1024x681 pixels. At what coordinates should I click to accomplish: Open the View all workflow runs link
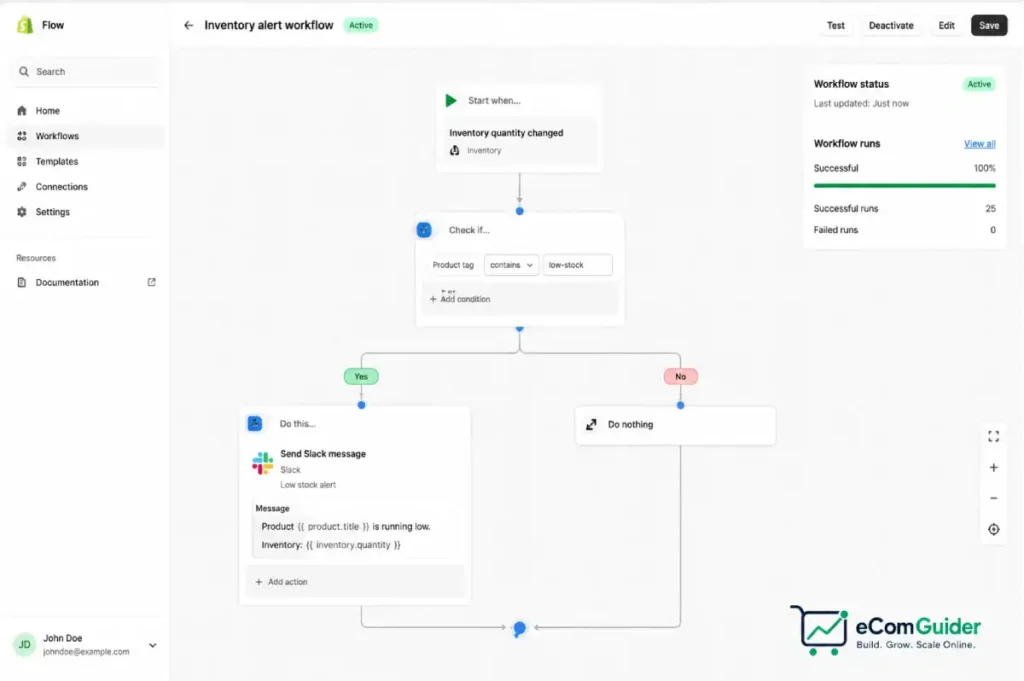(980, 144)
